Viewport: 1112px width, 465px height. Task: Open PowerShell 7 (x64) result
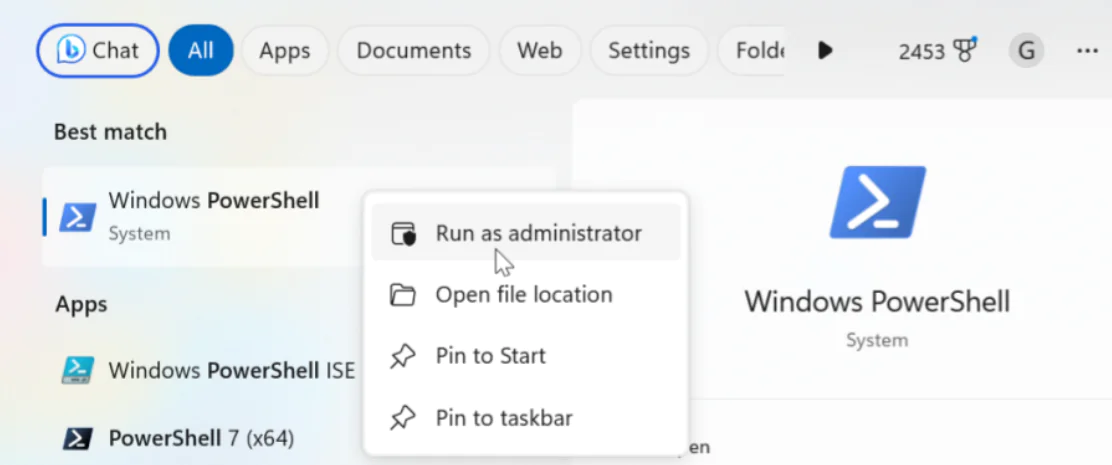pos(202,438)
